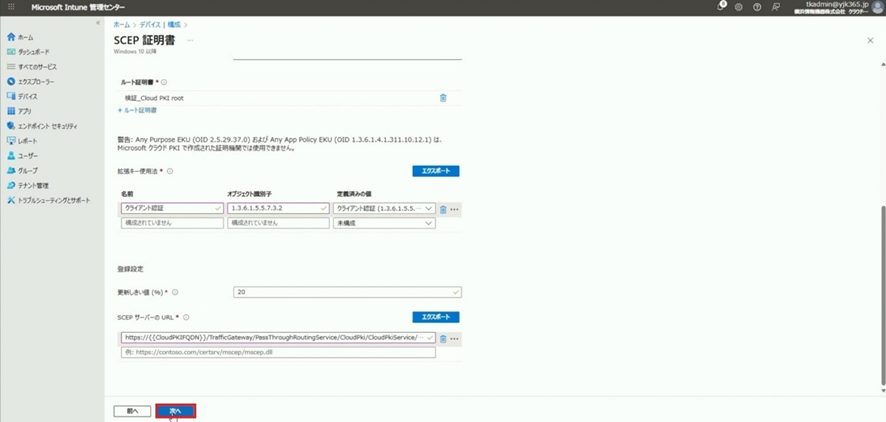The width and height of the screenshot is (886, 422).
Task: Open the 未構成 predefined value dropdown
Action: pyautogui.click(x=384, y=223)
